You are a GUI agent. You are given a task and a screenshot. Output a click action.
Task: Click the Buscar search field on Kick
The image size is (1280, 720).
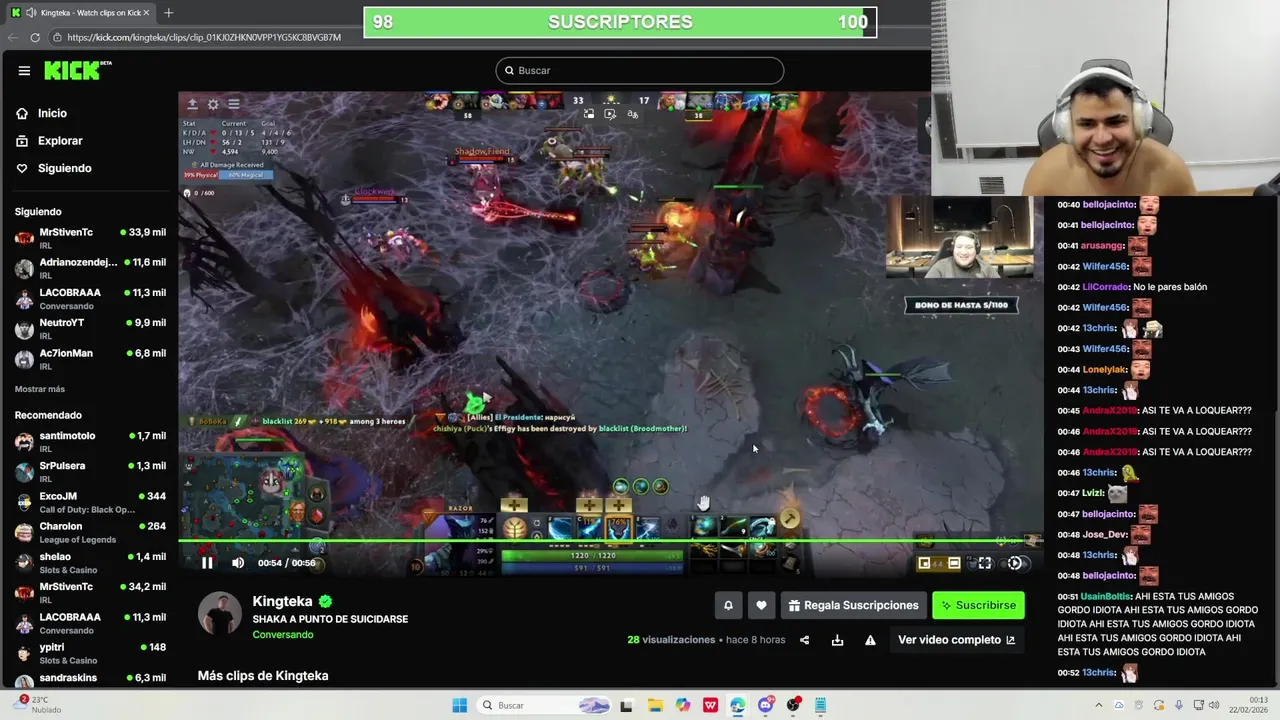point(639,70)
